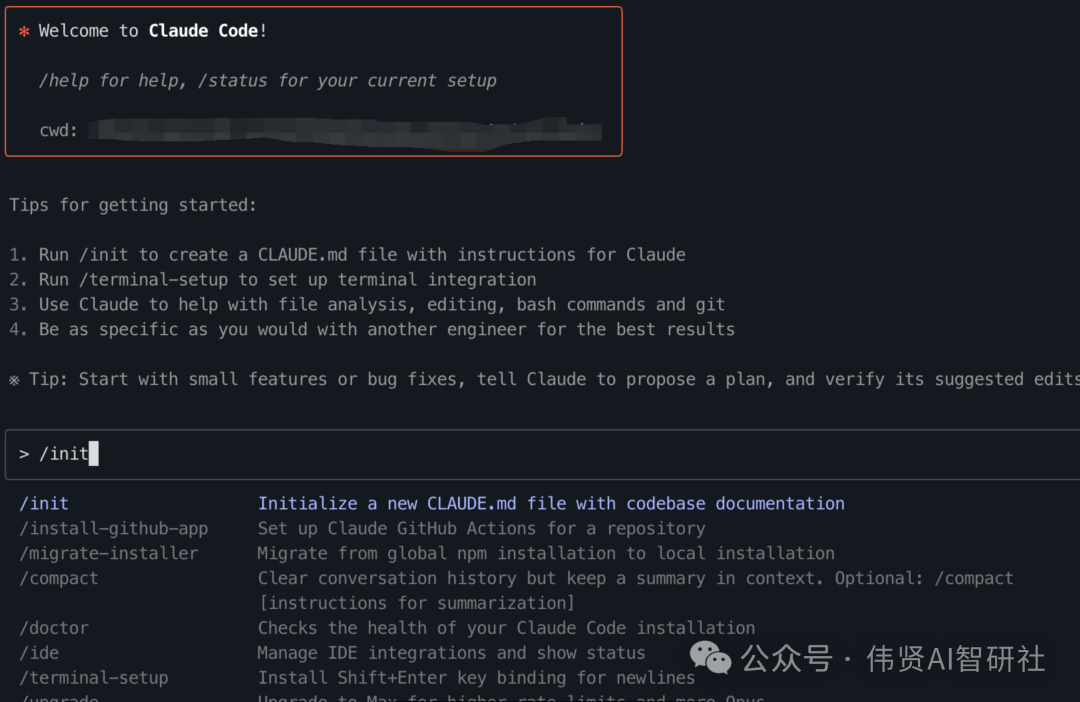1080x702 pixels.
Task: Select the /ide command suggestion
Action: tap(39, 653)
